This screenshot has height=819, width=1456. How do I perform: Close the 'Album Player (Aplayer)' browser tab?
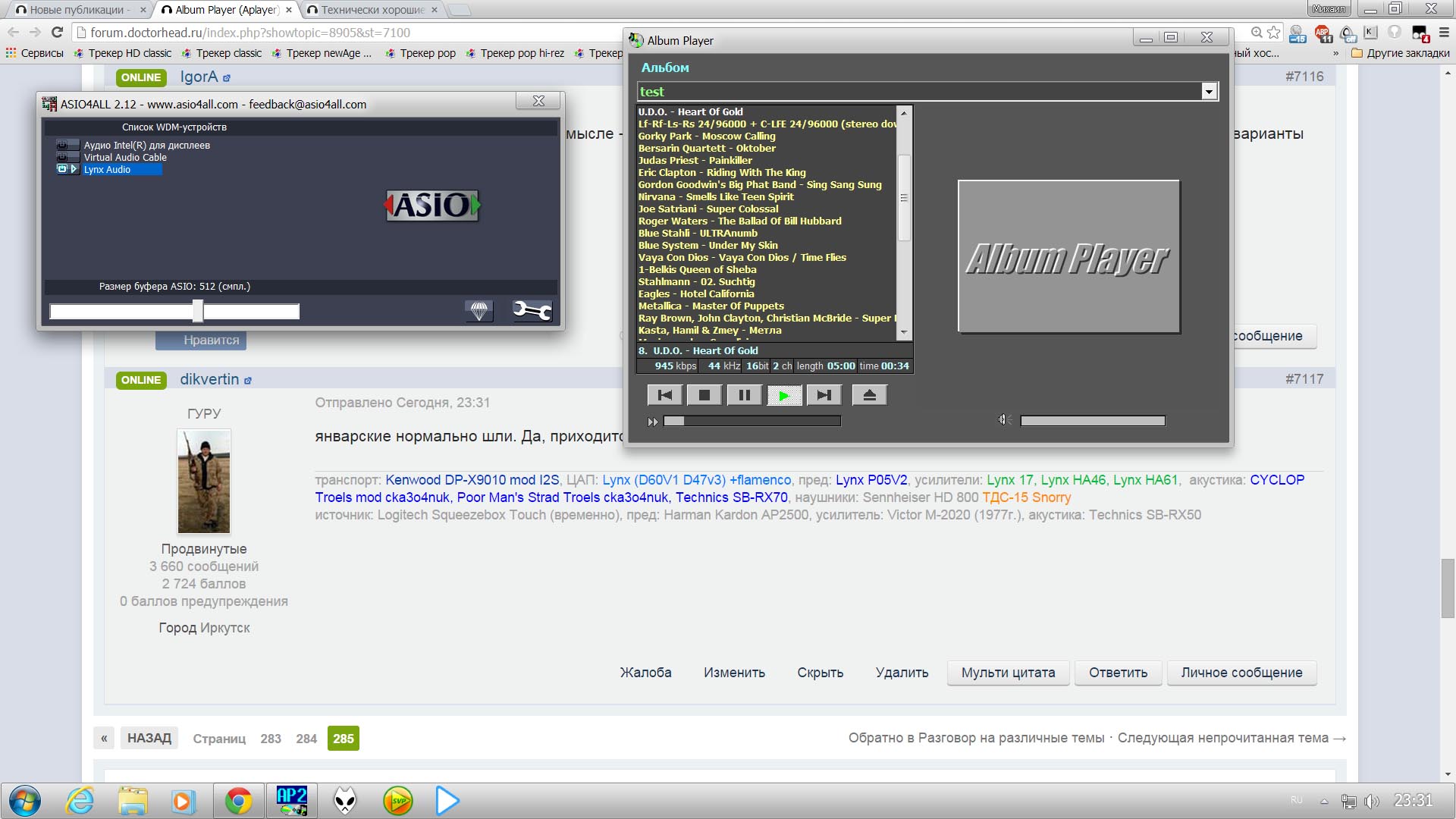click(x=289, y=10)
